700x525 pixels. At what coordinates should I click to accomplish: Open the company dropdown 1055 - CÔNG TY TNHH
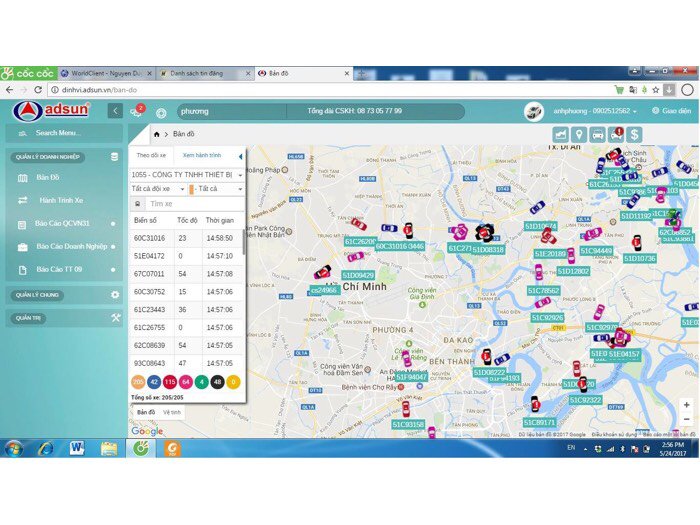coord(187,175)
